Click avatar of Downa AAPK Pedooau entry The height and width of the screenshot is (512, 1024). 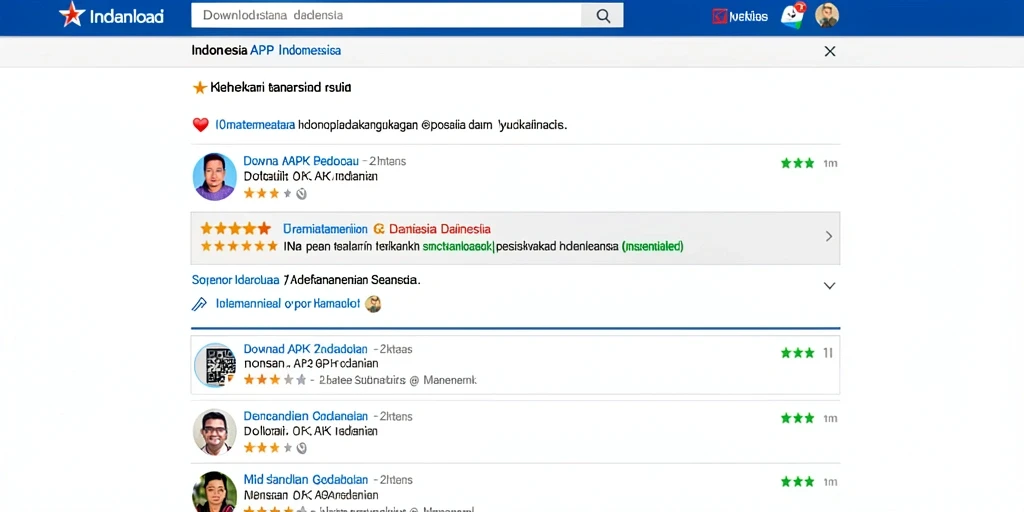215,176
